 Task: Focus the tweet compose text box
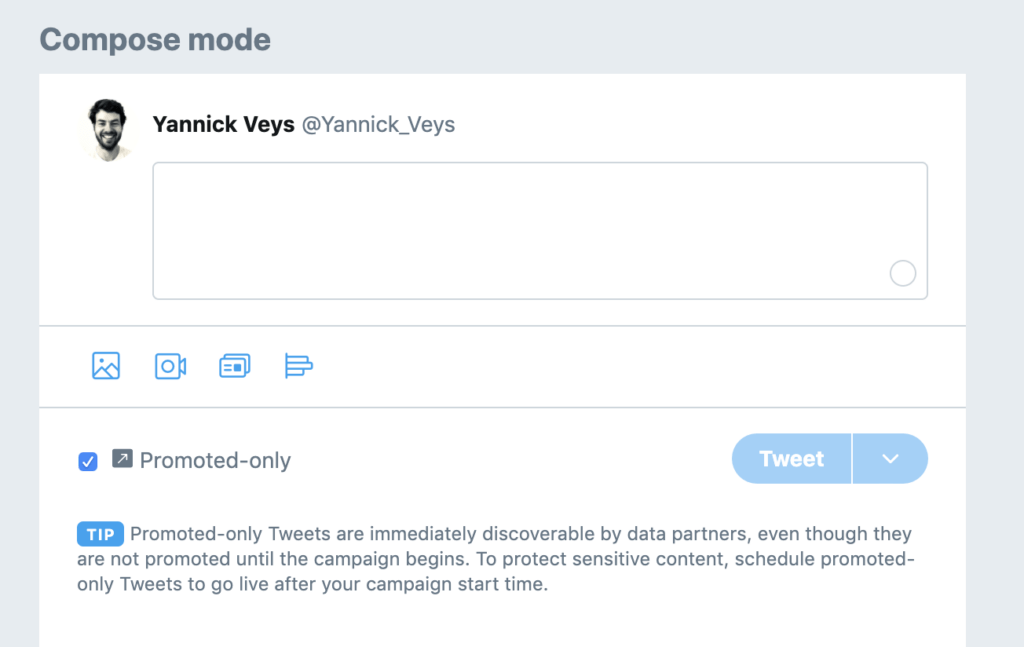tap(540, 230)
